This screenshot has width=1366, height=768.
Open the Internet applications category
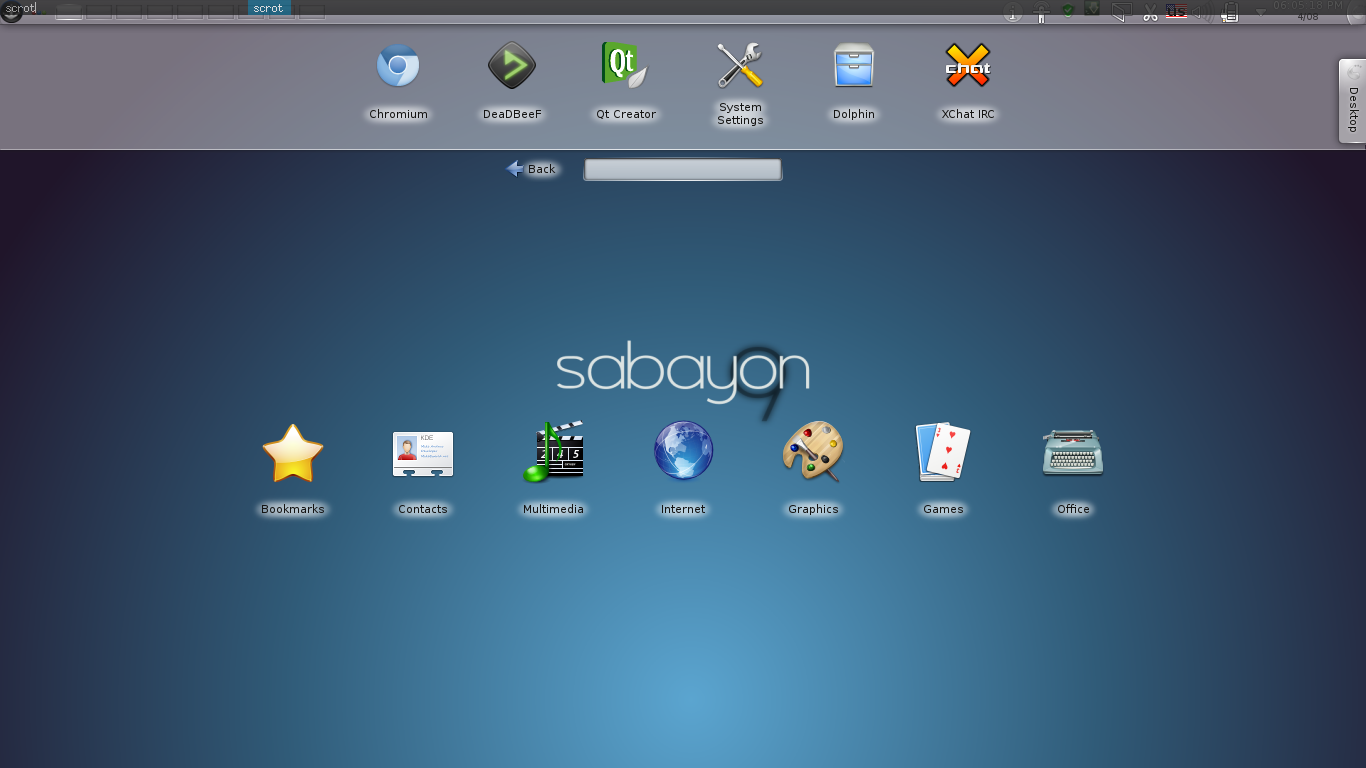683,469
